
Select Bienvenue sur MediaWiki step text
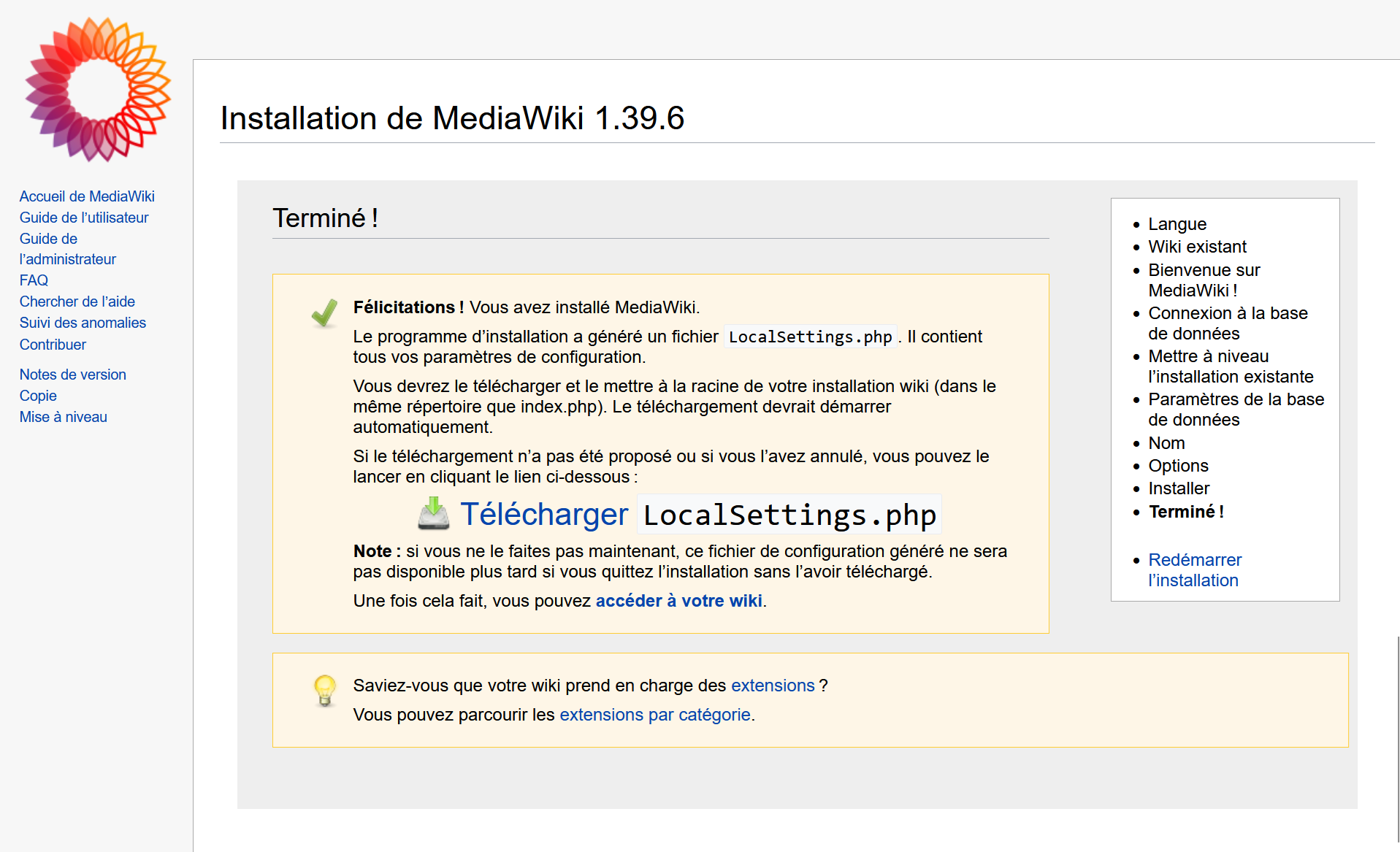(1204, 280)
